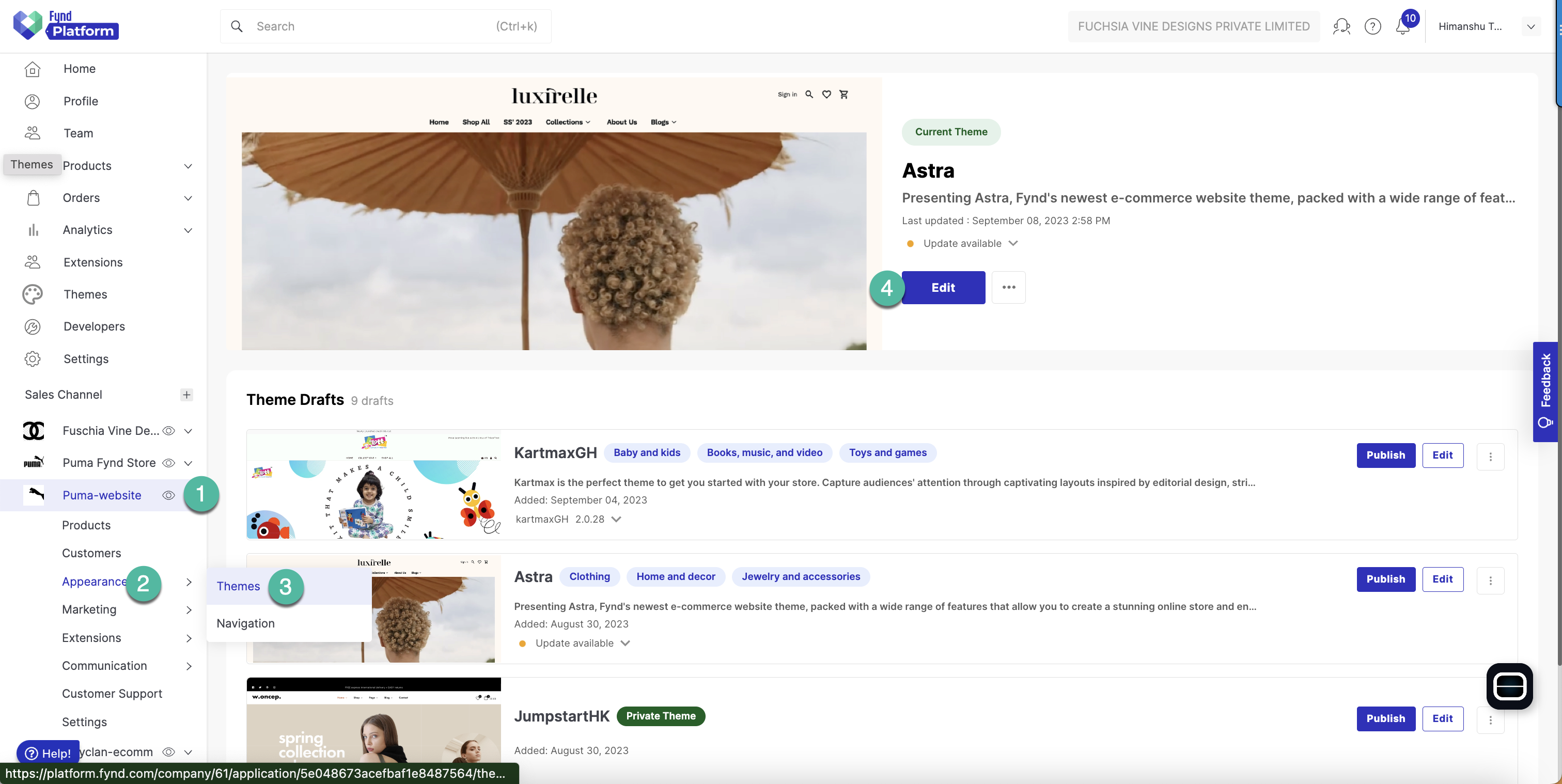Expand the Marketing submenu arrow
Viewport: 1562px width, 784px height.
[x=189, y=609]
